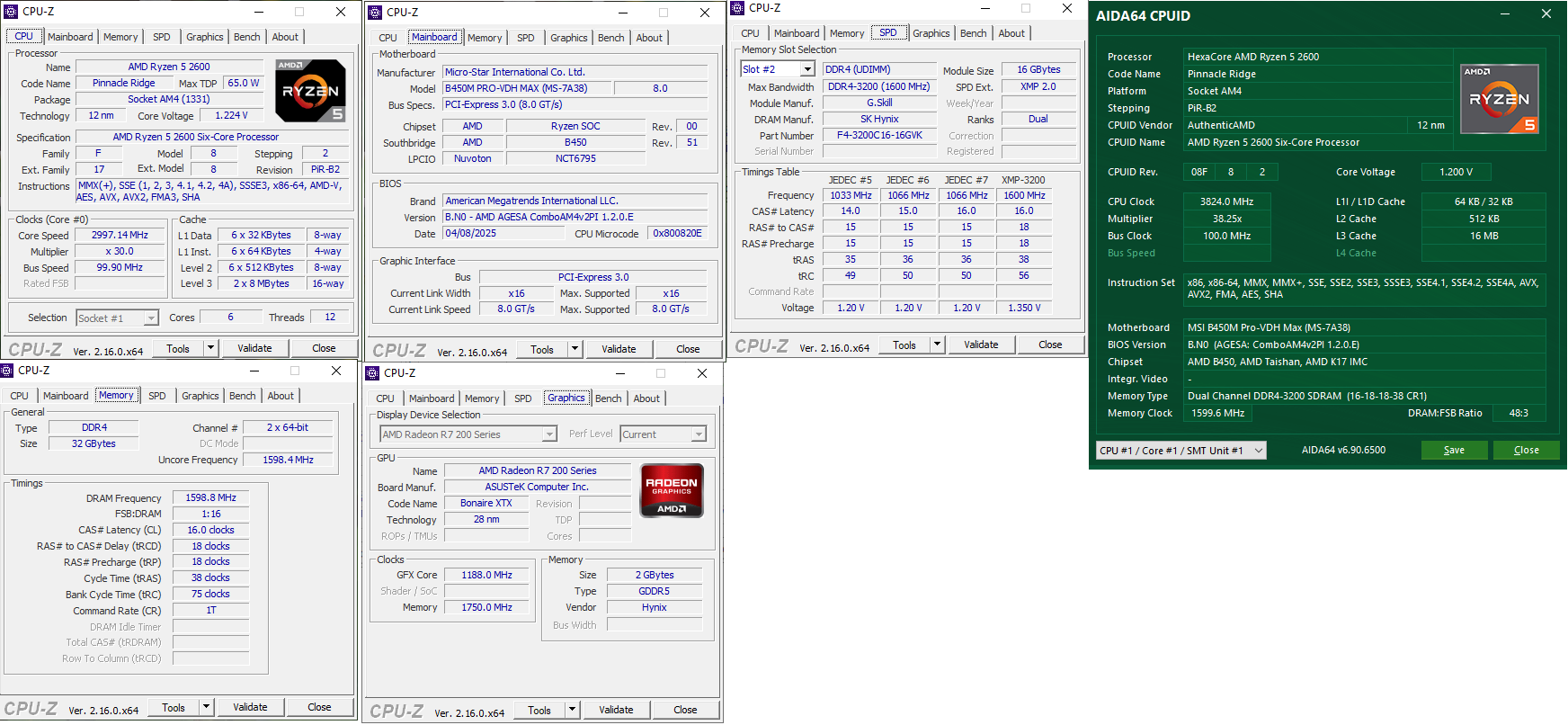Select the SPD tab in the Memory timings window

pyautogui.click(x=157, y=396)
